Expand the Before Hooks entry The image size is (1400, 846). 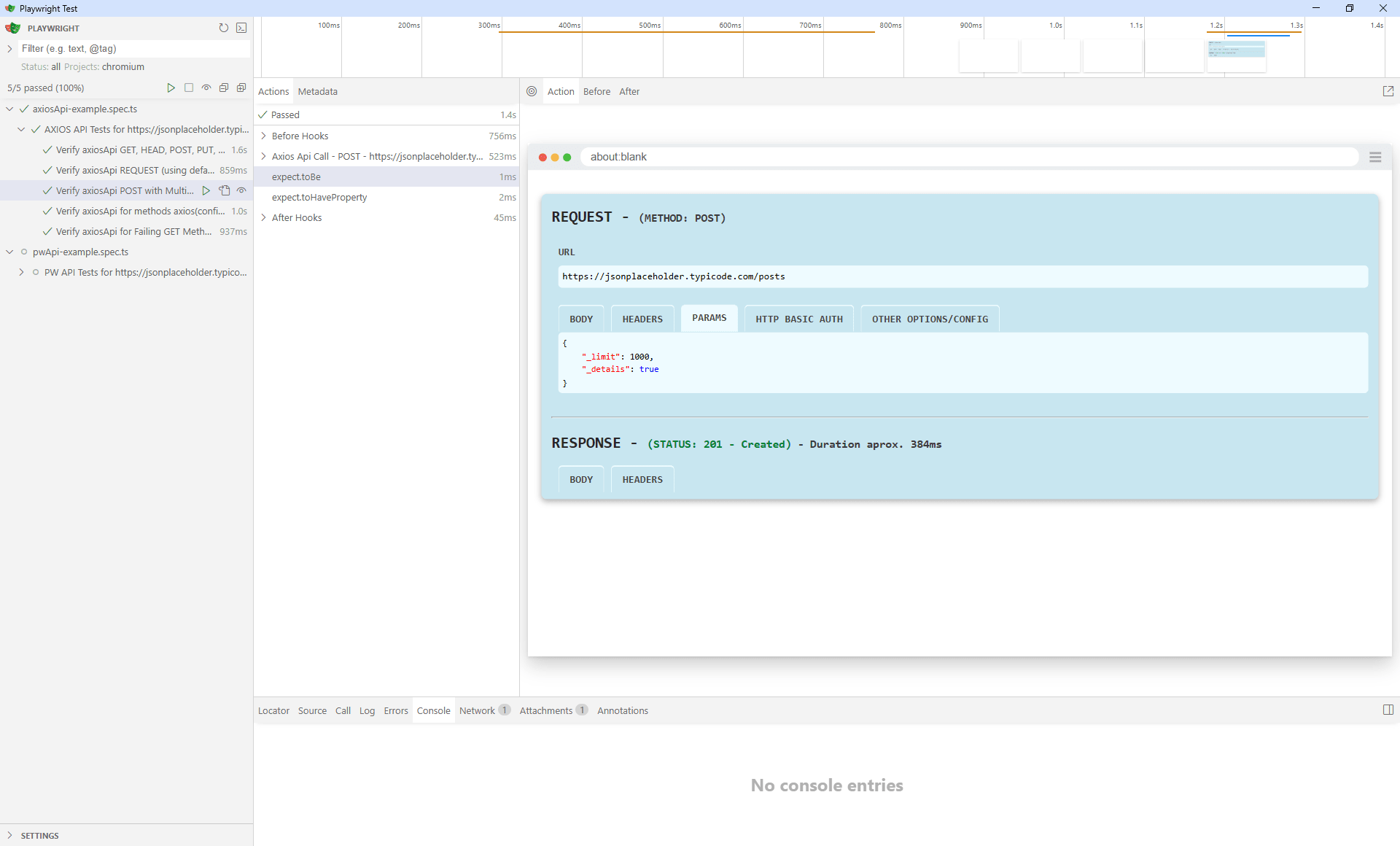click(x=263, y=136)
